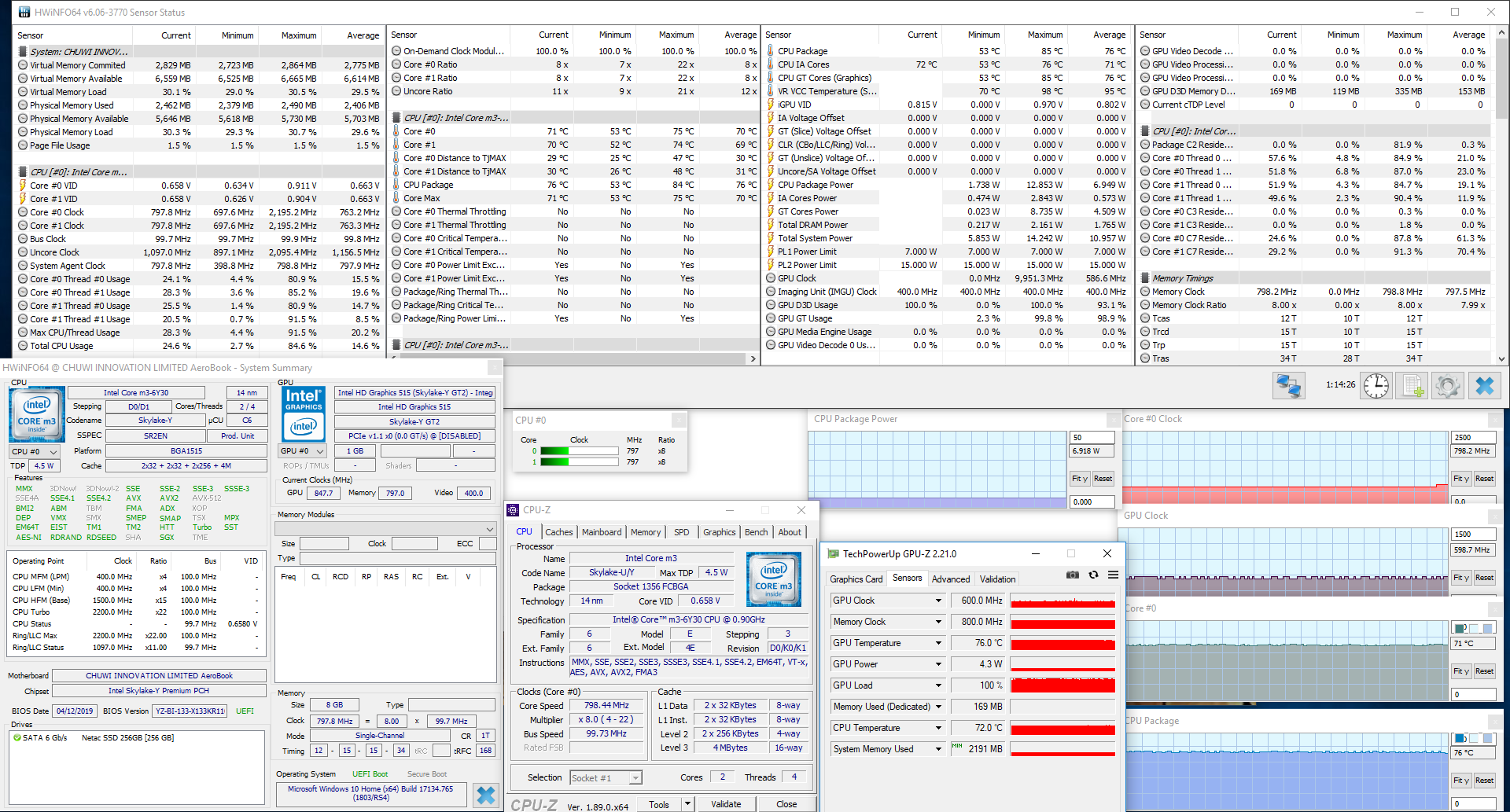Click the clock icon to reset elapsed time
The width and height of the screenshot is (1510, 812).
tap(1376, 386)
